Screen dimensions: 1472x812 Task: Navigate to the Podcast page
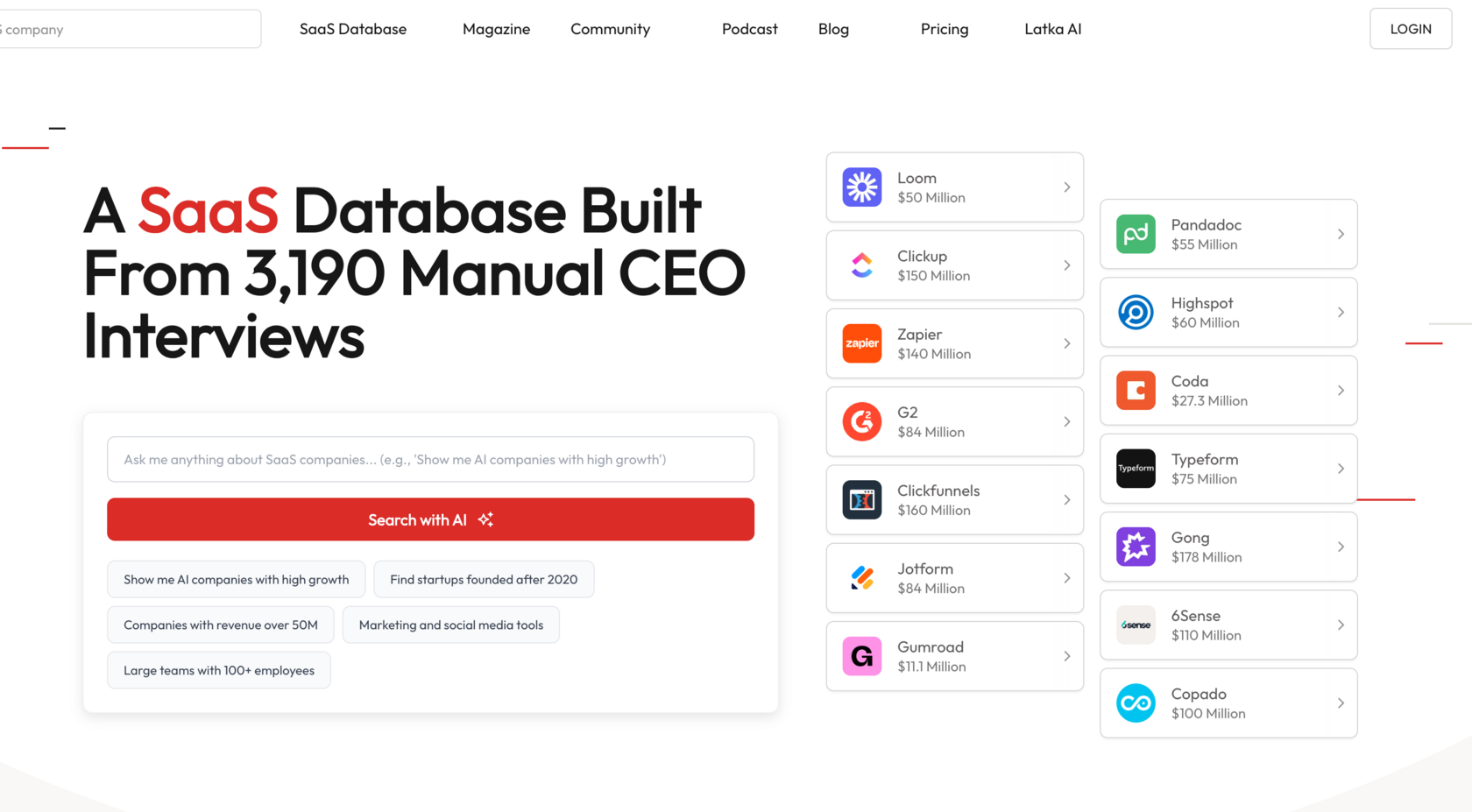tap(750, 29)
